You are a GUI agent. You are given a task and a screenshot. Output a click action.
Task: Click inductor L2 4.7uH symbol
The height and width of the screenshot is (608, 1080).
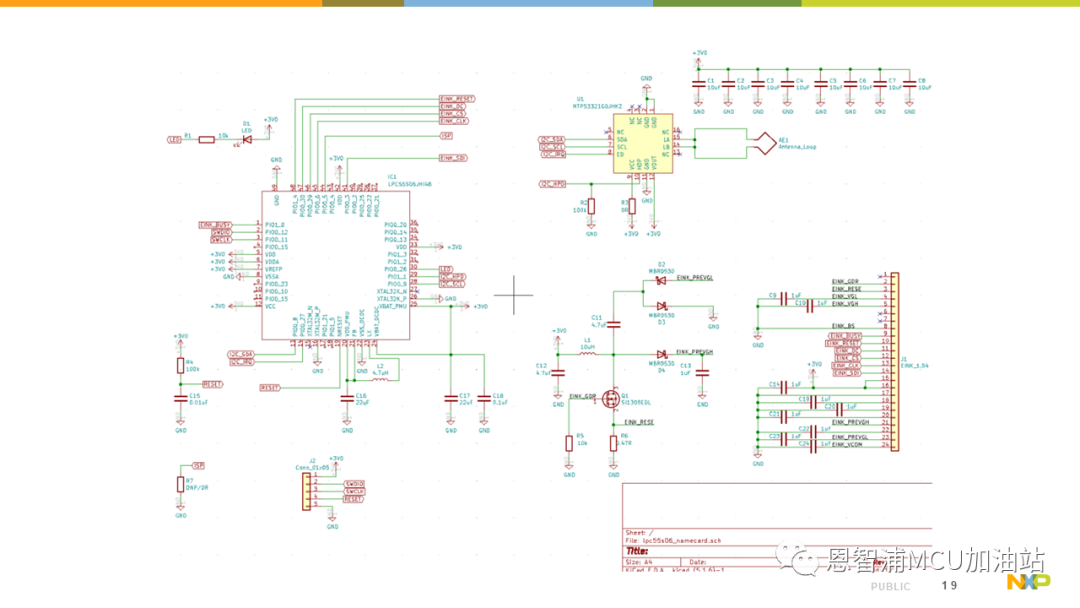380,379
